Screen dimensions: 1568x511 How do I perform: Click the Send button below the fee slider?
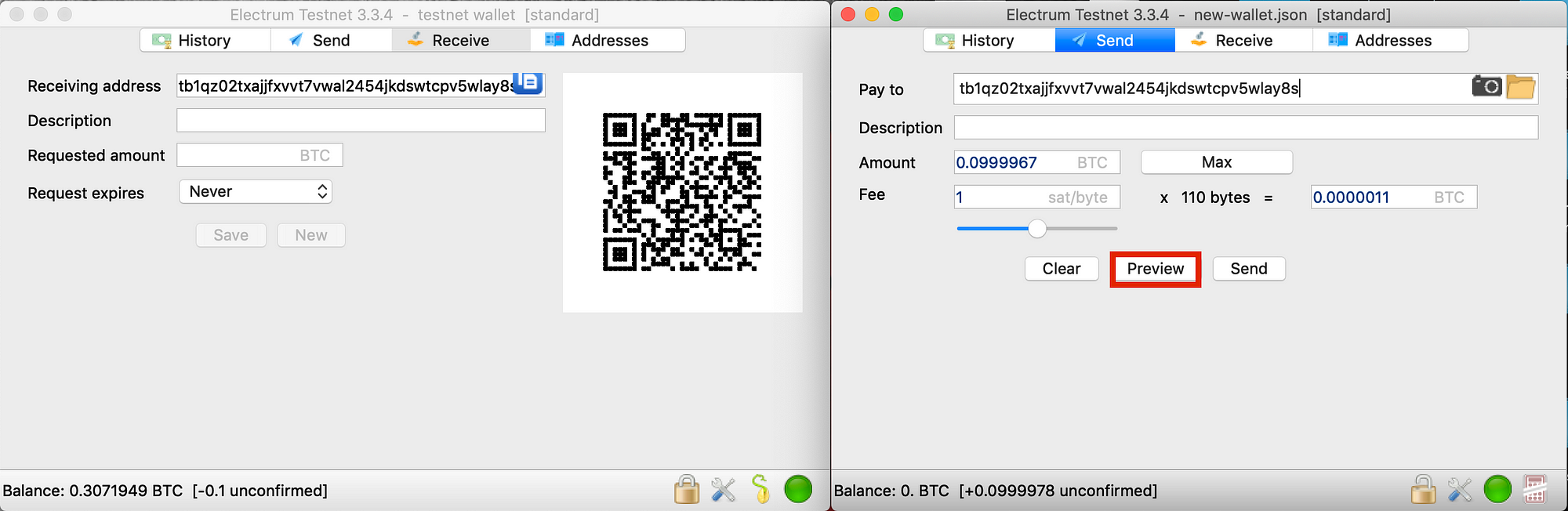click(1249, 269)
